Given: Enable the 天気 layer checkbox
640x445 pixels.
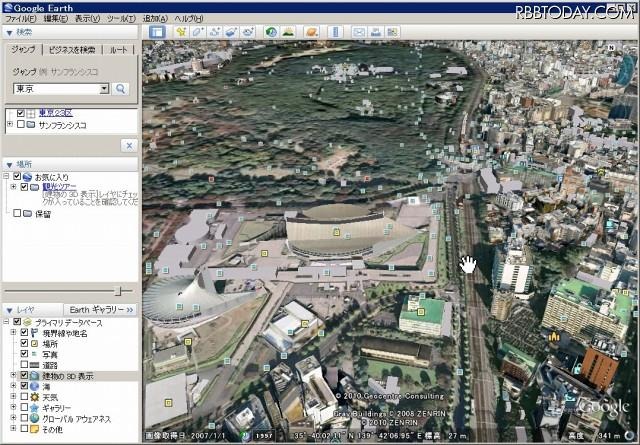Looking at the screenshot, I should [26, 397].
